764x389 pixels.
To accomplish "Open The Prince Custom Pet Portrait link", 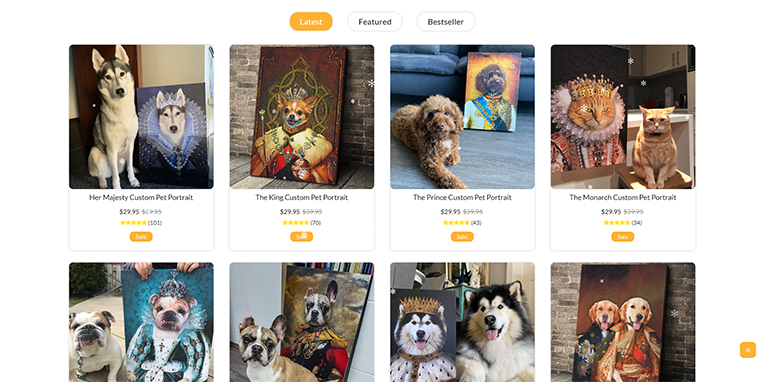I will pyautogui.click(x=462, y=197).
